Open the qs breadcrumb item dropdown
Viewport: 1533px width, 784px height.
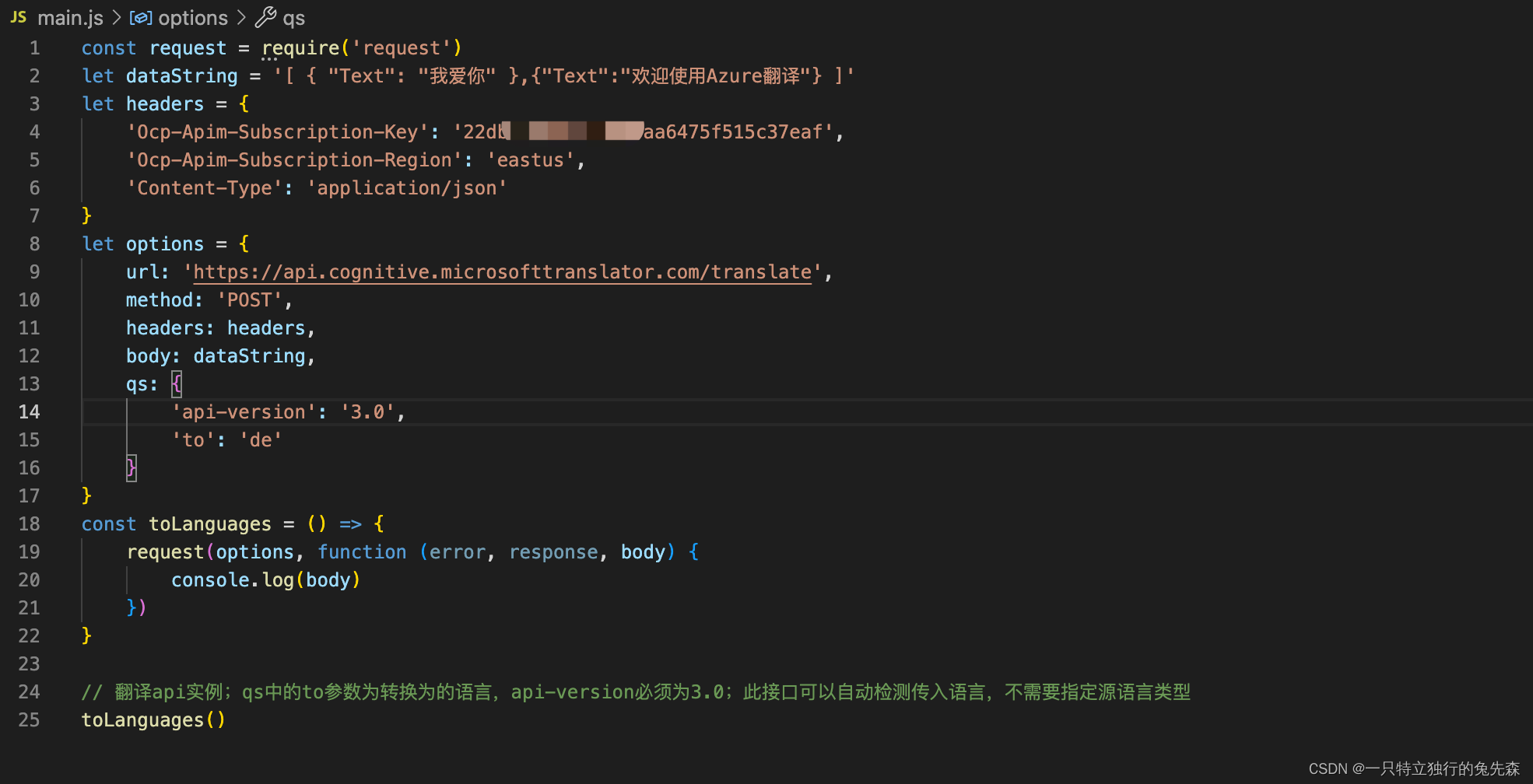[x=294, y=17]
